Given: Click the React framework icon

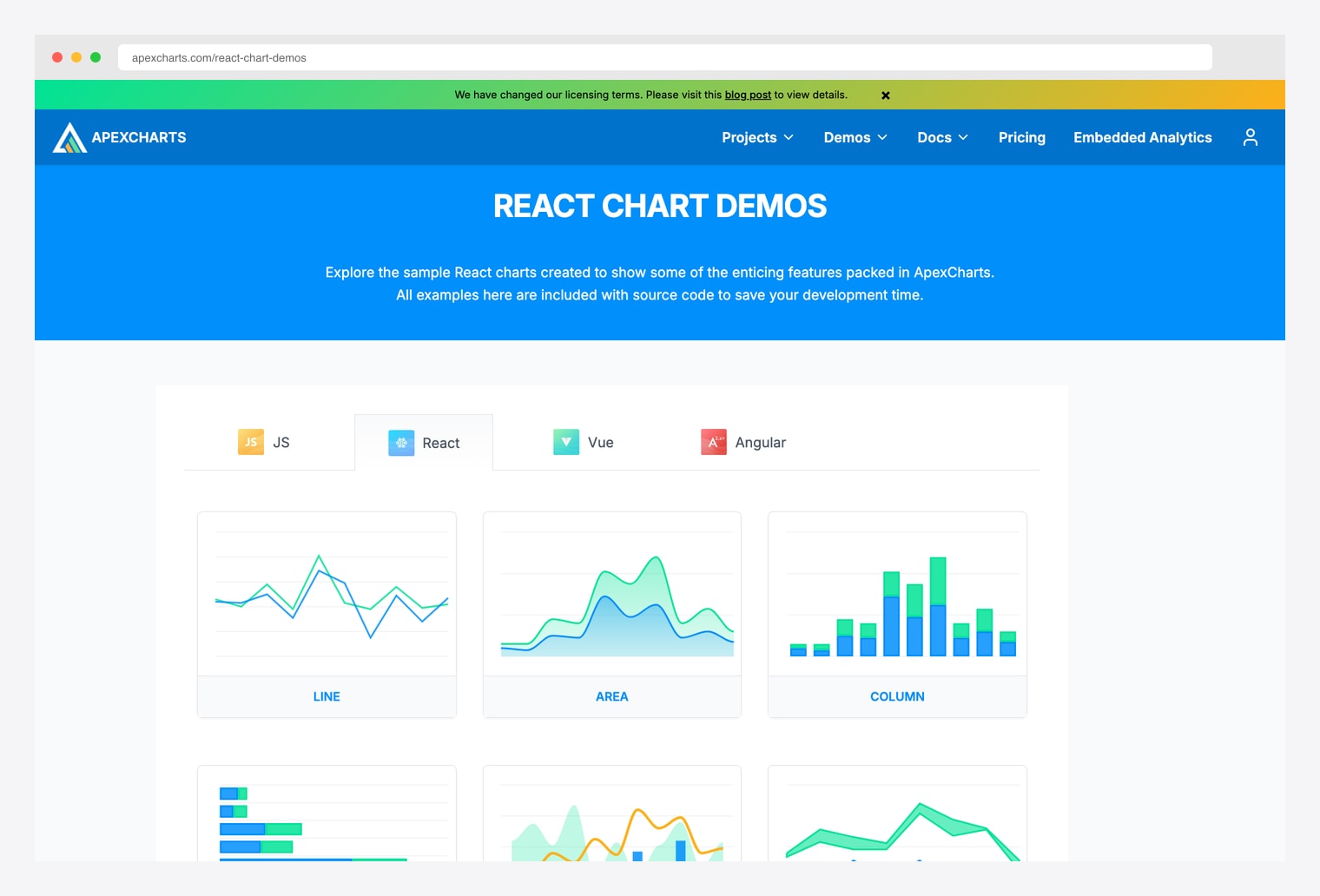Looking at the screenshot, I should point(401,443).
